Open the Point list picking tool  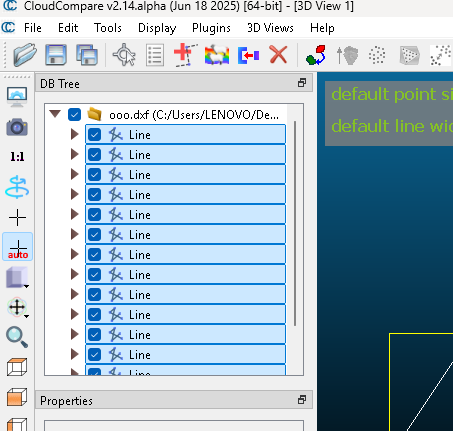[x=155, y=55]
